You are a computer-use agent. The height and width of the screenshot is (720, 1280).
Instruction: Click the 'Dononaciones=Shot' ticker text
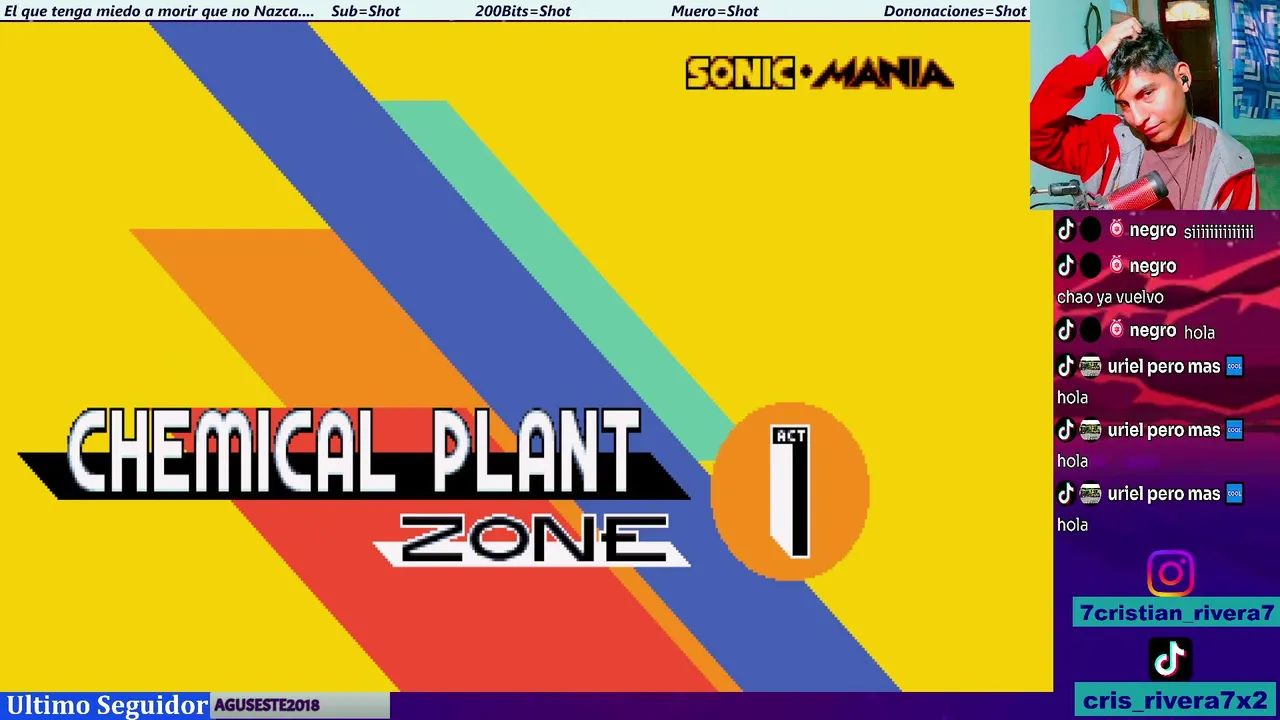pyautogui.click(x=955, y=11)
